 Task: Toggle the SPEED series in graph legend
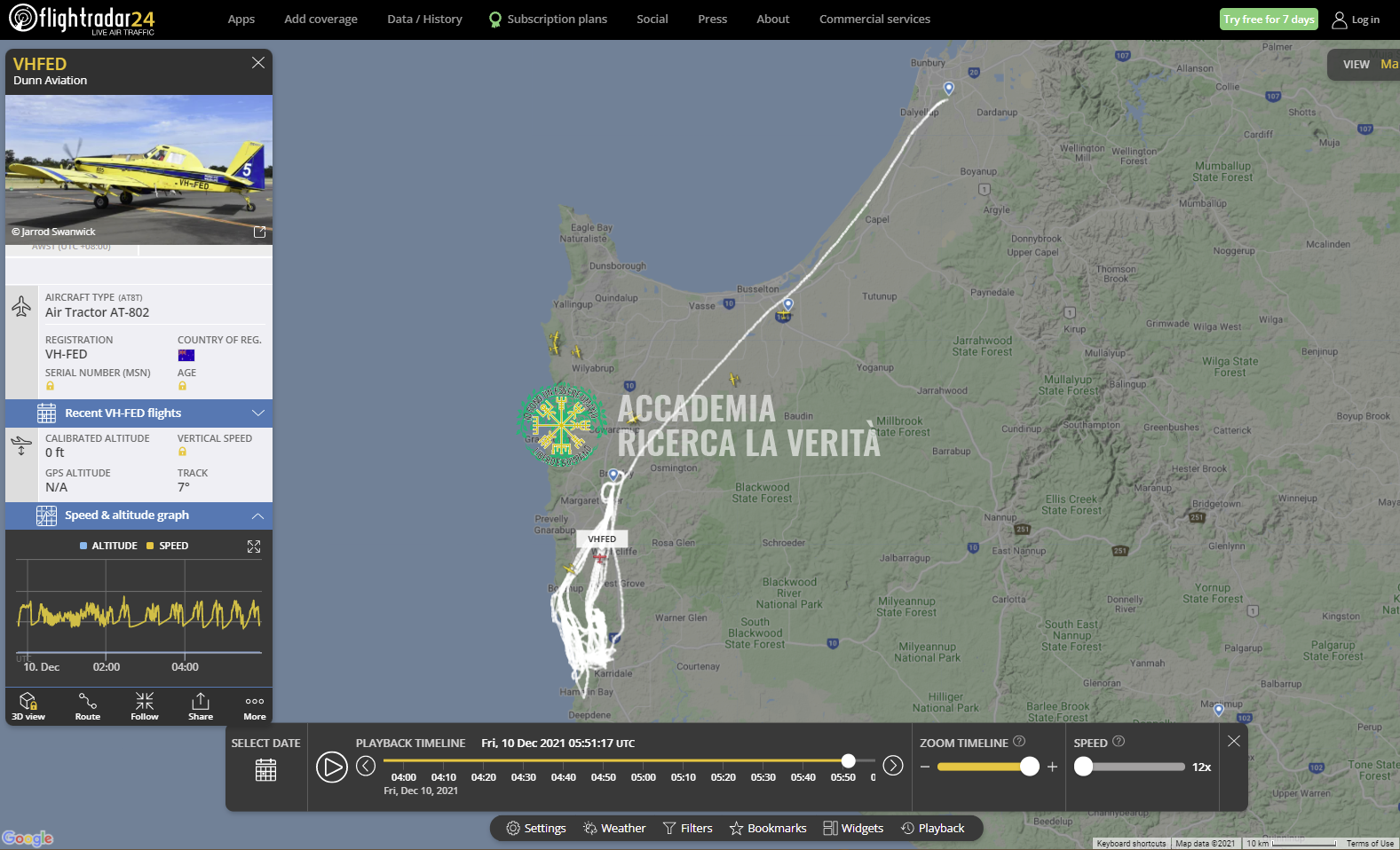168,546
